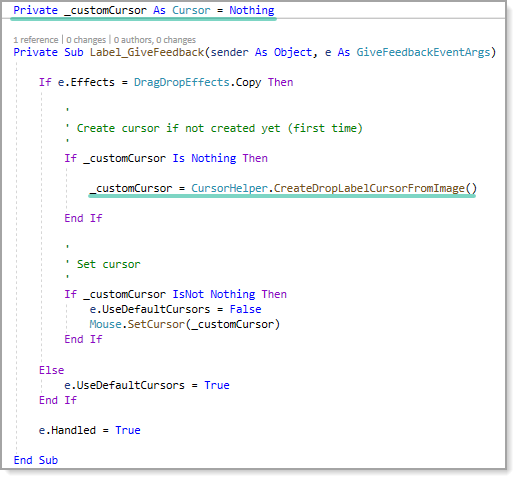Click 'CreateDropLabelCursorFromImage' method call
This screenshot has width=518, height=481.
[369, 188]
